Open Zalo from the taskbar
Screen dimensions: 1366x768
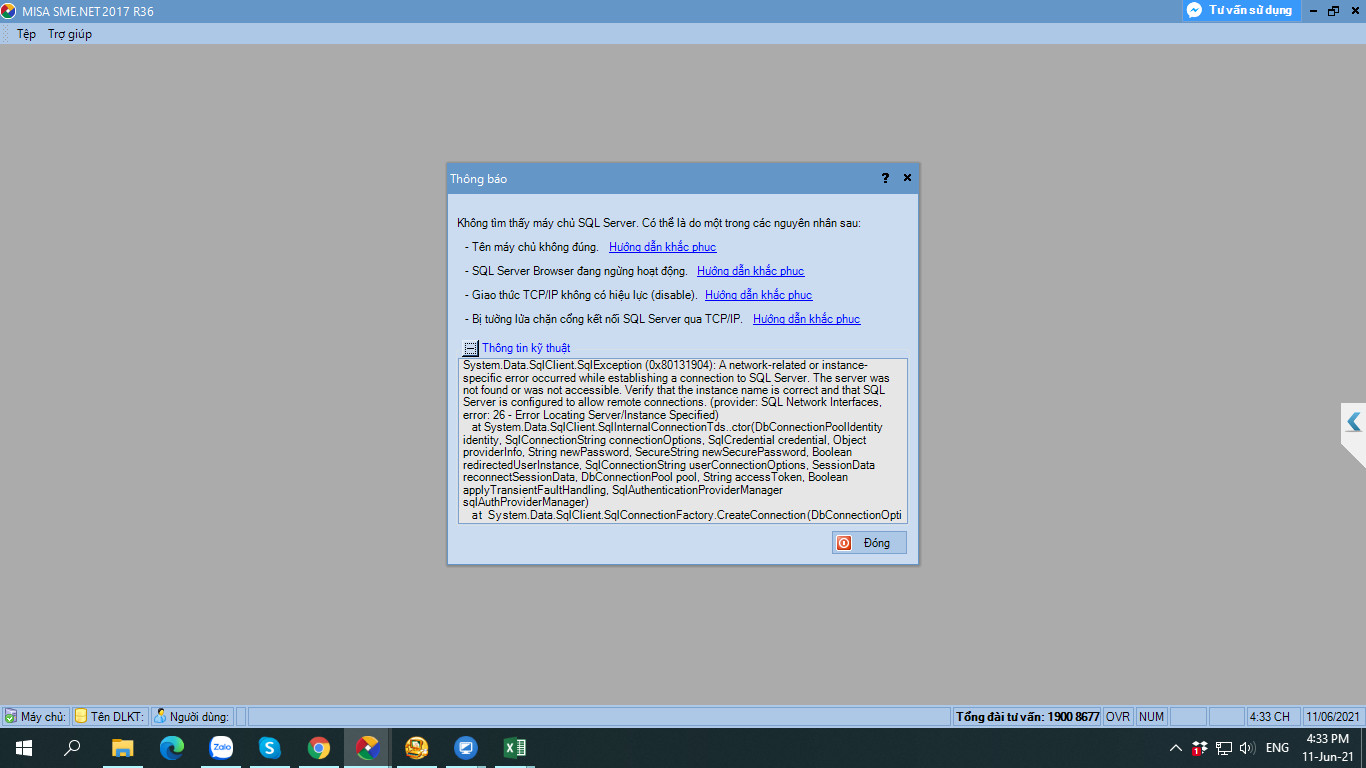(221, 748)
